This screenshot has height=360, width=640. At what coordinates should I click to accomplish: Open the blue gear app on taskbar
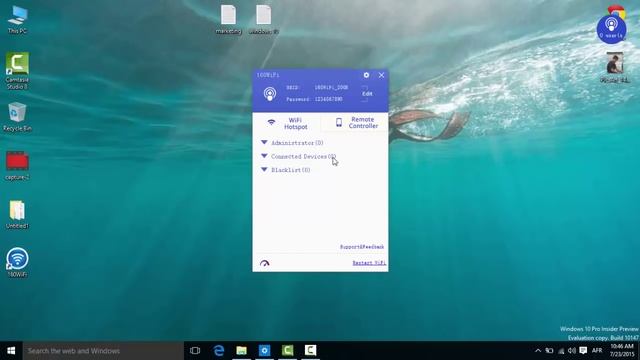point(264,351)
